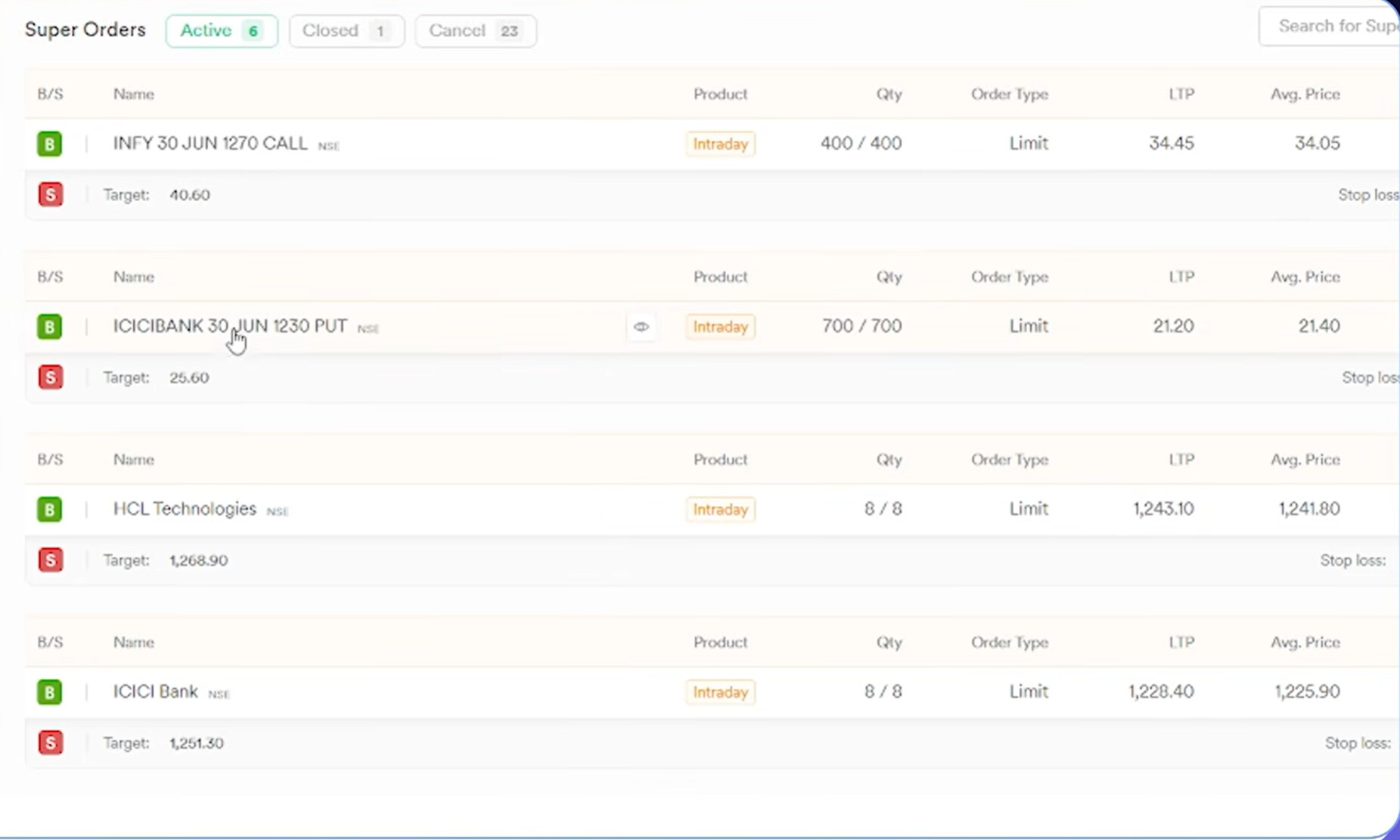Click the Intraday tag on HCL Technologies
The height and width of the screenshot is (840, 1400).
[720, 510]
